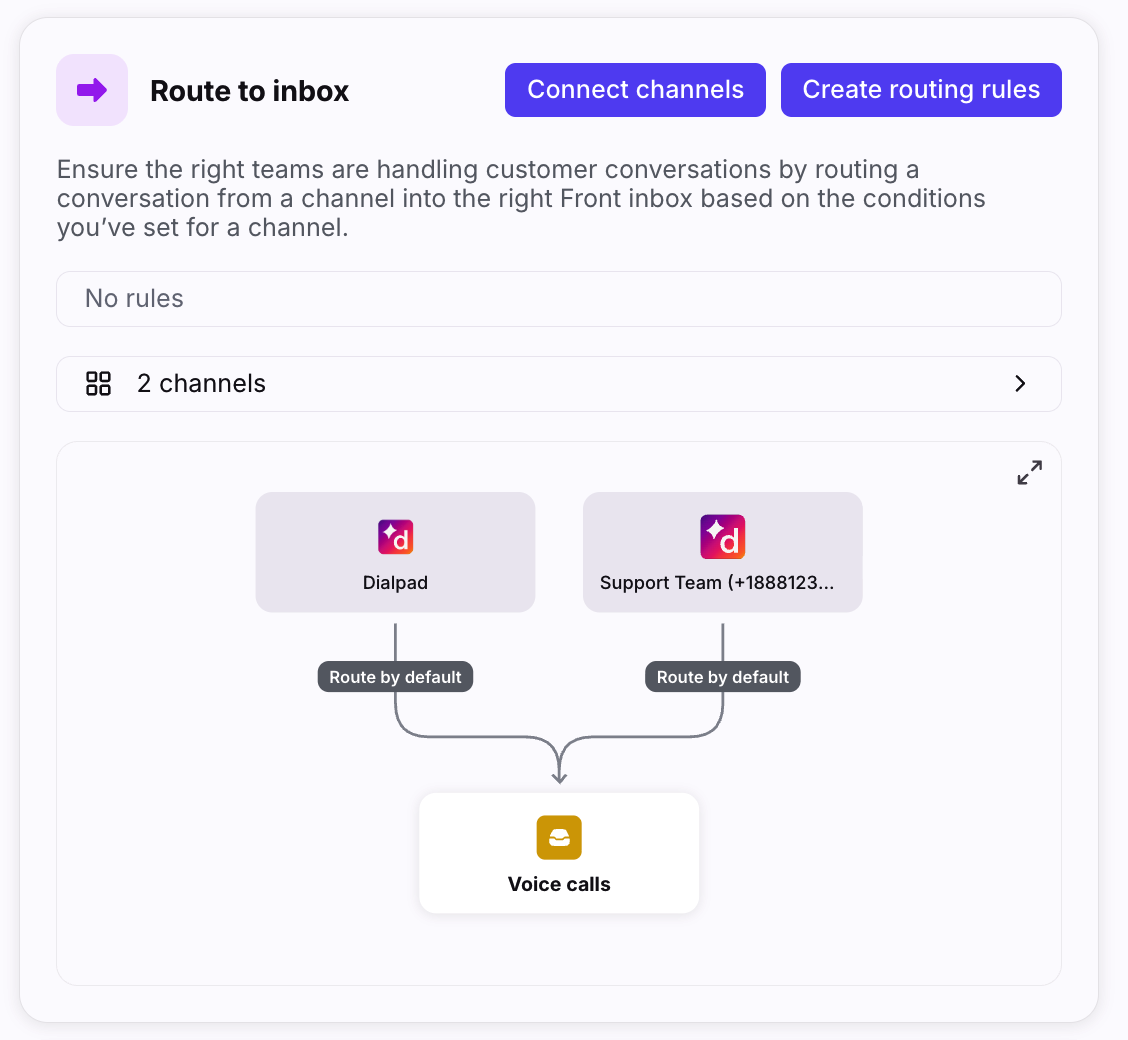Expand the 2 channels row label
The width and height of the screenshot is (1128, 1040).
click(201, 384)
